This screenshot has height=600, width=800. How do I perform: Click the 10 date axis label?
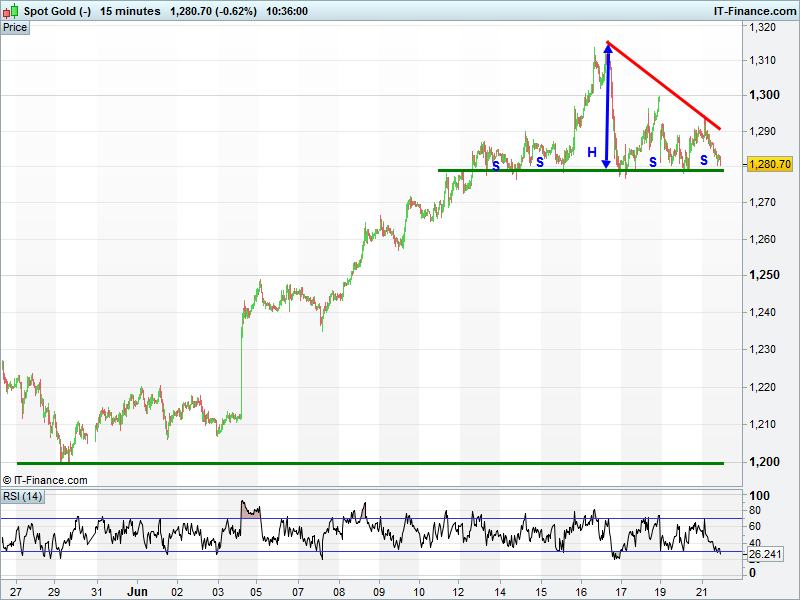coord(419,592)
